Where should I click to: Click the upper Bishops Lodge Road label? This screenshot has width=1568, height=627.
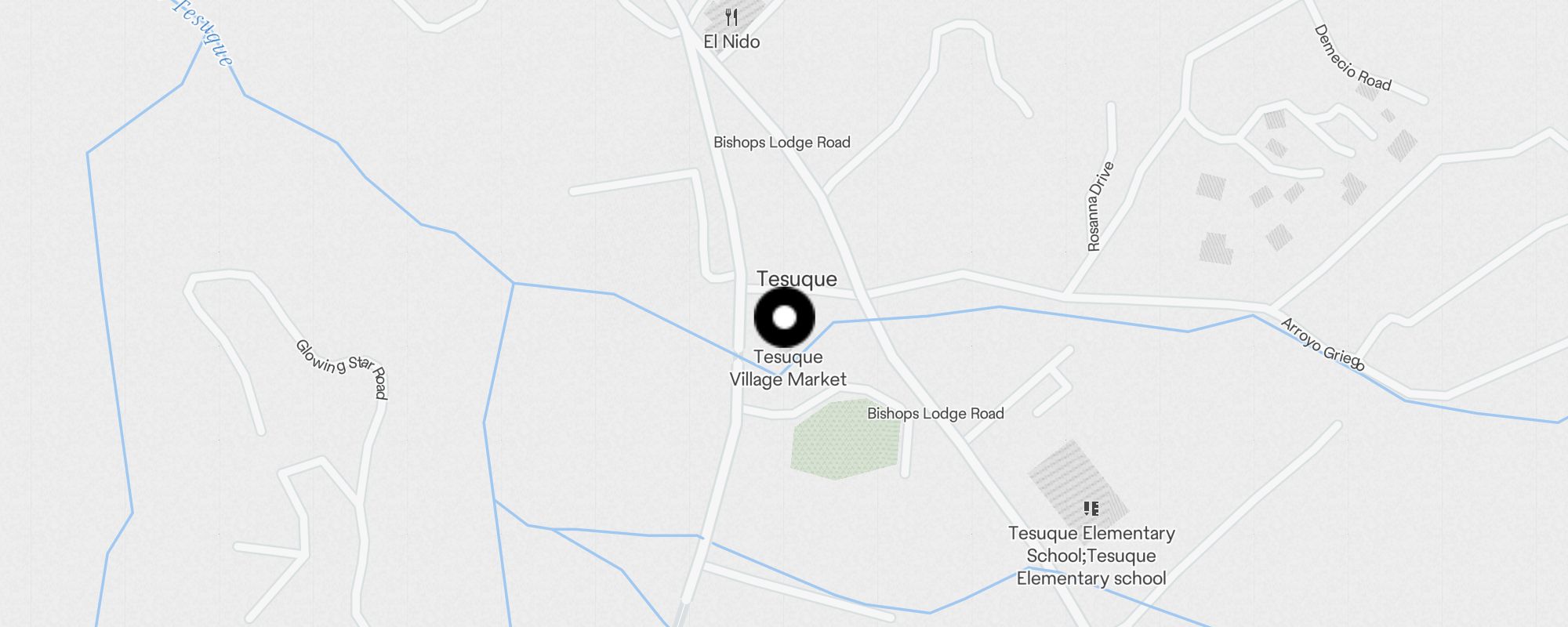782,143
